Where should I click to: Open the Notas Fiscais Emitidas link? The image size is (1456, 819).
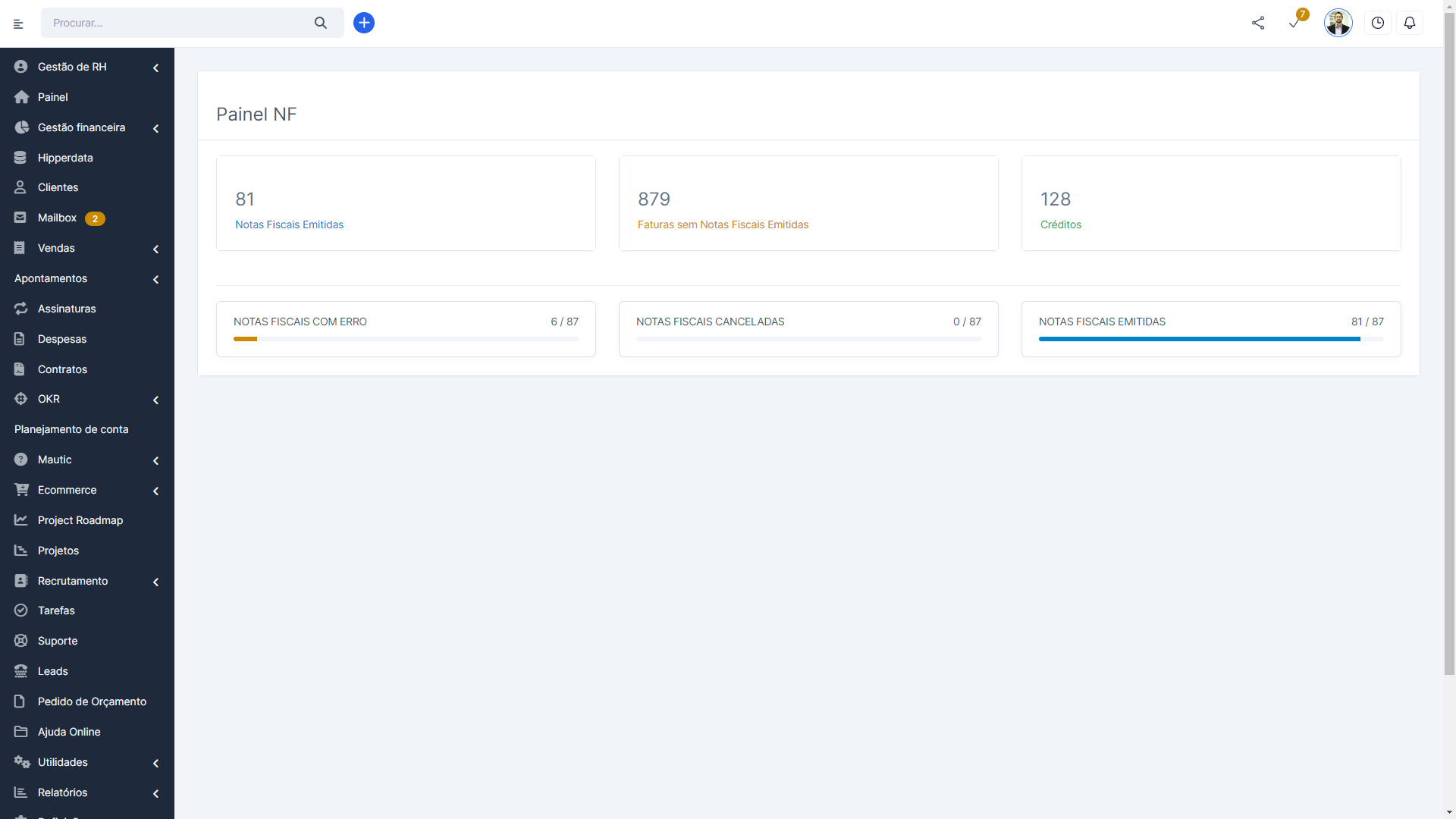point(289,224)
